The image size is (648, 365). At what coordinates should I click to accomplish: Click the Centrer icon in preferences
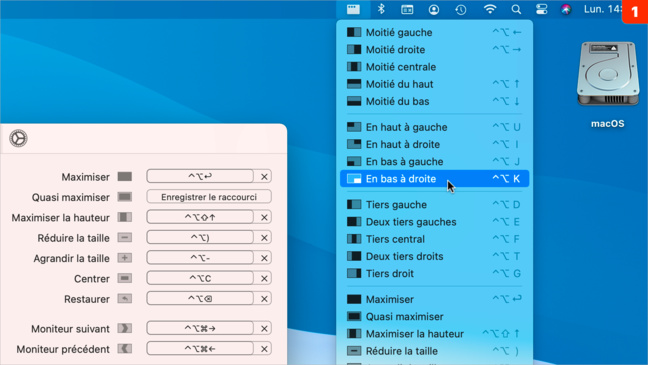coord(124,279)
